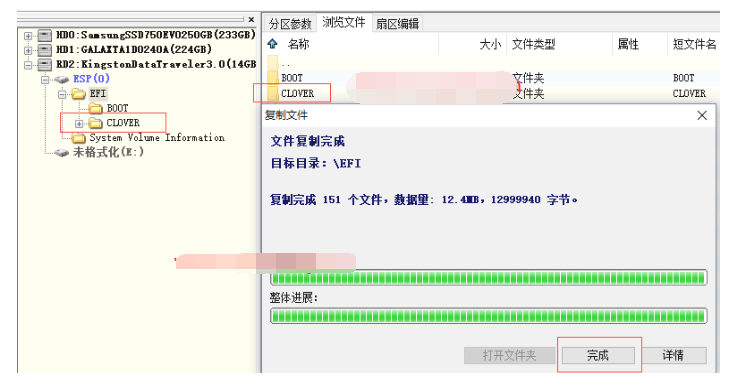735x386 pixels.
Task: Select RD2:KingstonDataTraveler3.0 in the tree
Action: (156, 64)
